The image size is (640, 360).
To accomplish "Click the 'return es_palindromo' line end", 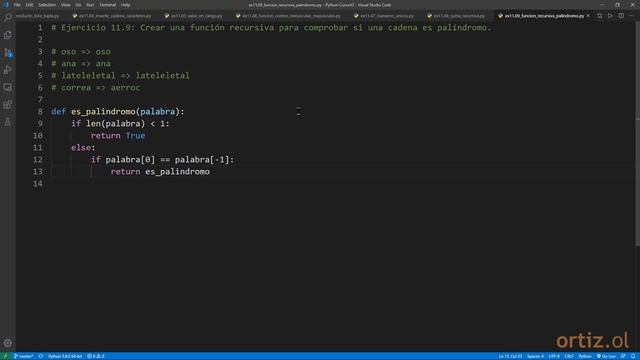I will point(210,171).
